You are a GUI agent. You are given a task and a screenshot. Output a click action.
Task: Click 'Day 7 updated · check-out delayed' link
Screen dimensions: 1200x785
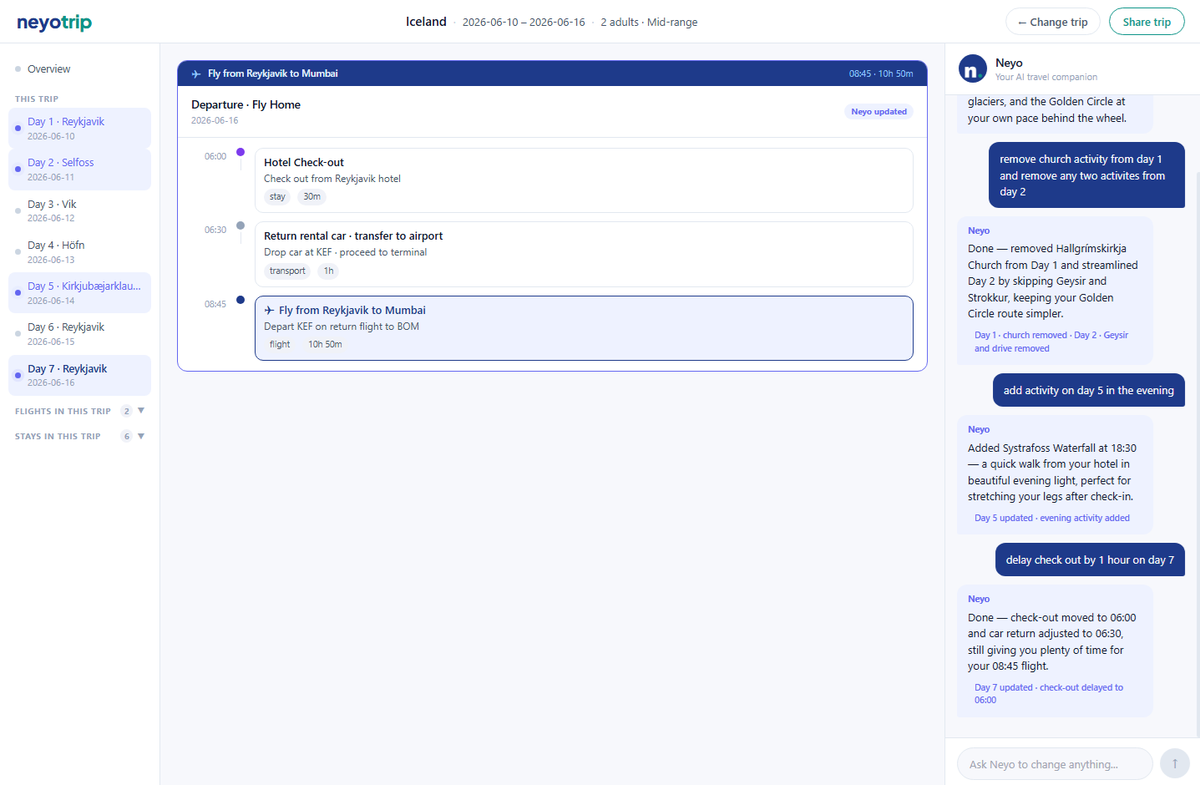(1049, 694)
